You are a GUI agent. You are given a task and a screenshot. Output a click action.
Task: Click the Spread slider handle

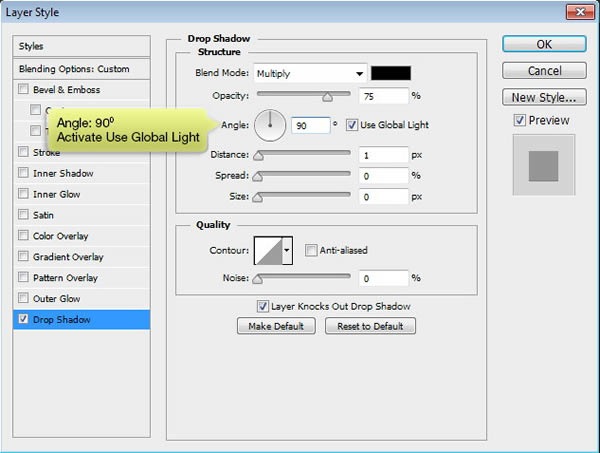pyautogui.click(x=258, y=176)
